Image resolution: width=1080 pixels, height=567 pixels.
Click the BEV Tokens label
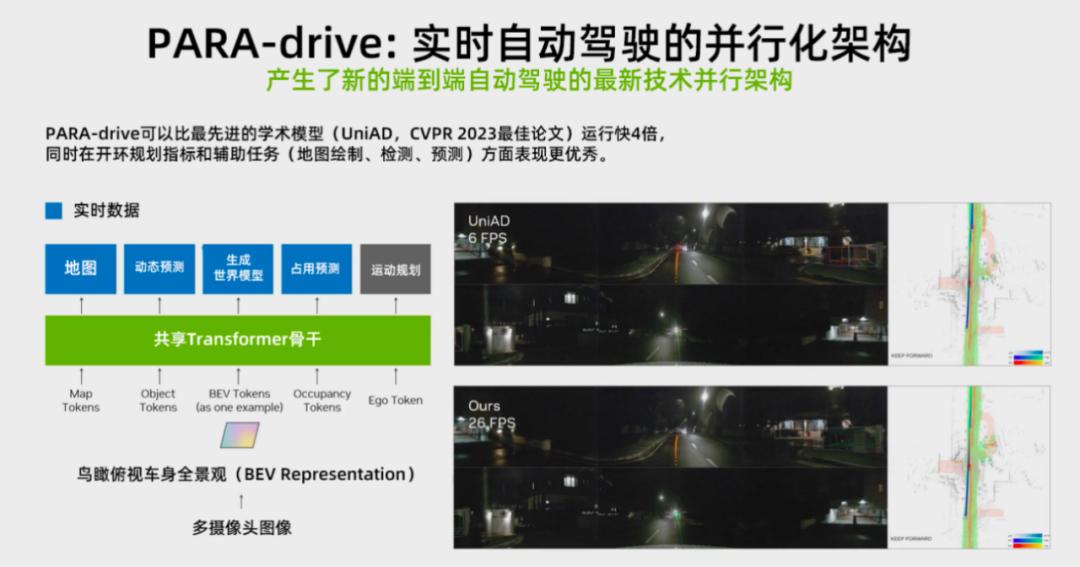tap(239, 400)
